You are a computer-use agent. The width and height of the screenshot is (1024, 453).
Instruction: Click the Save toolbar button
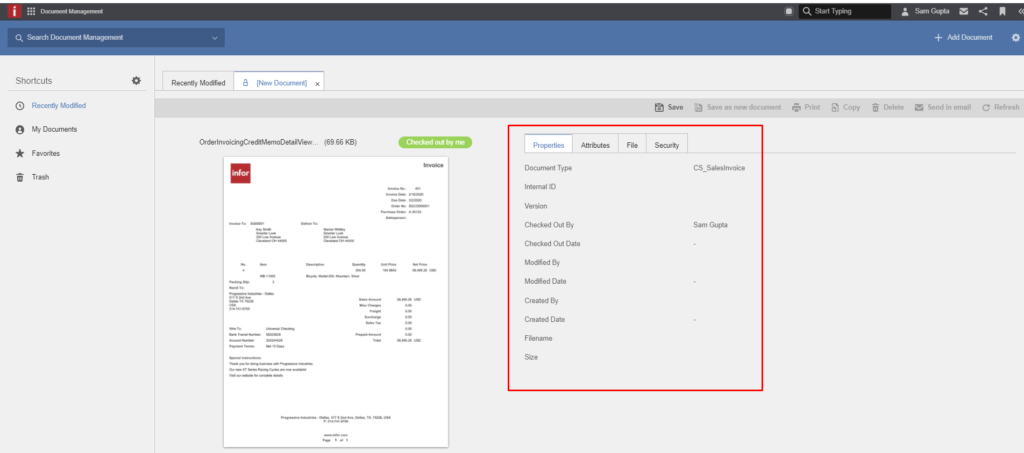[x=669, y=107]
